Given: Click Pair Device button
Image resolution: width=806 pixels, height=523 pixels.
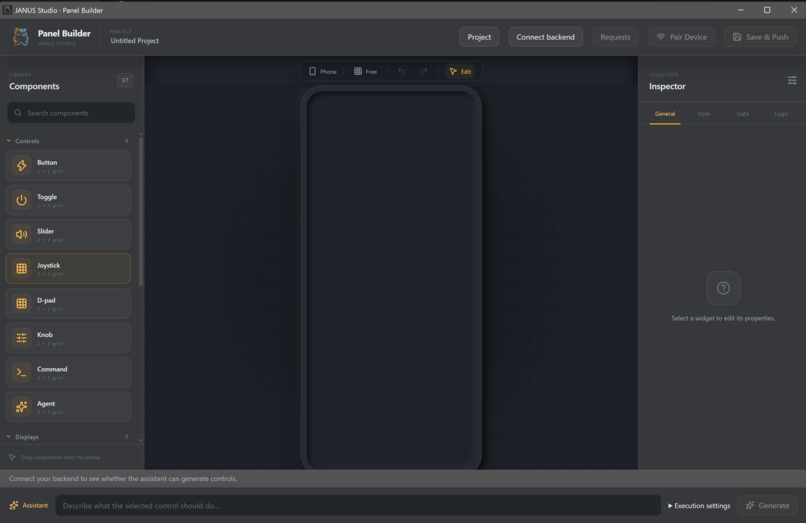Looking at the screenshot, I should click(x=681, y=37).
